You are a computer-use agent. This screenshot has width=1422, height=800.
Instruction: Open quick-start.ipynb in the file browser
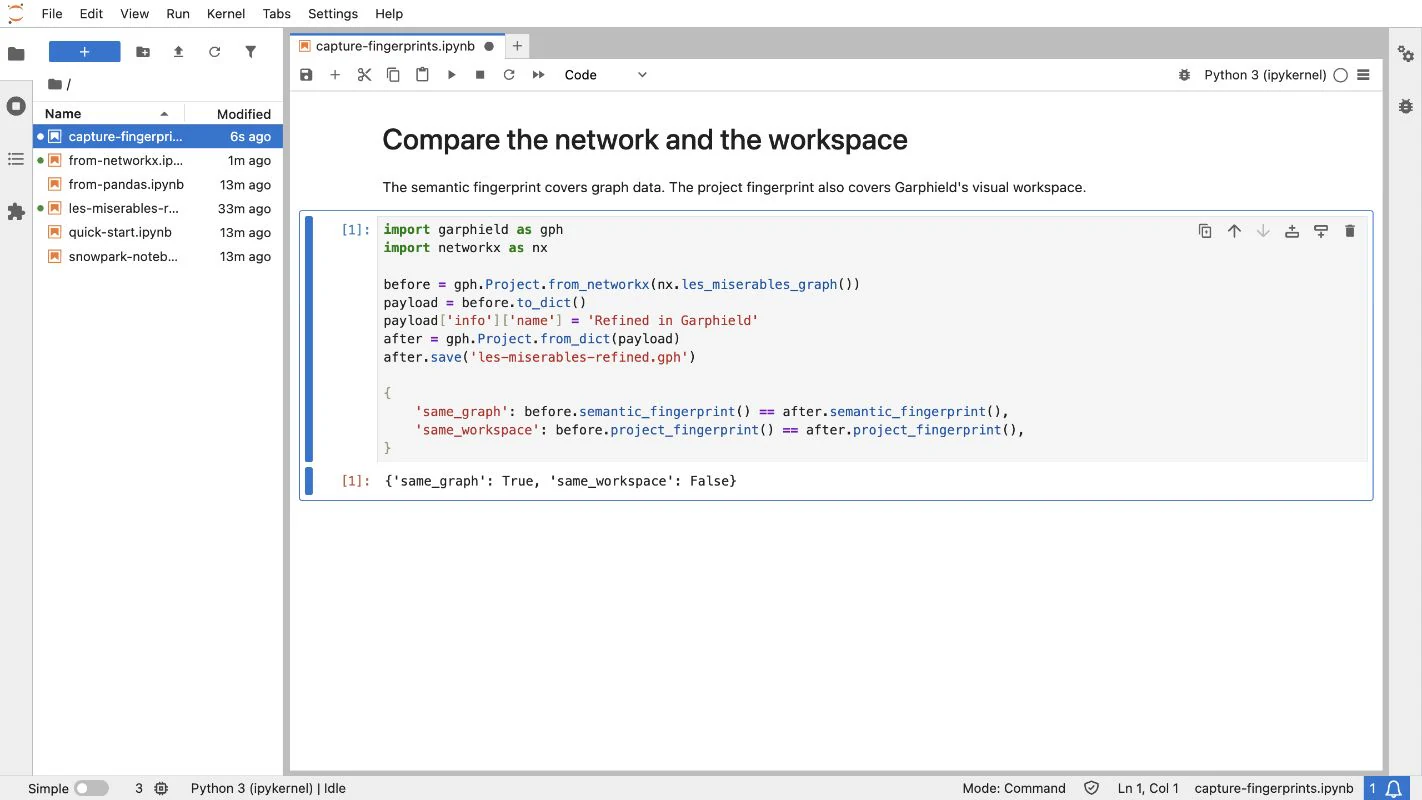120,232
